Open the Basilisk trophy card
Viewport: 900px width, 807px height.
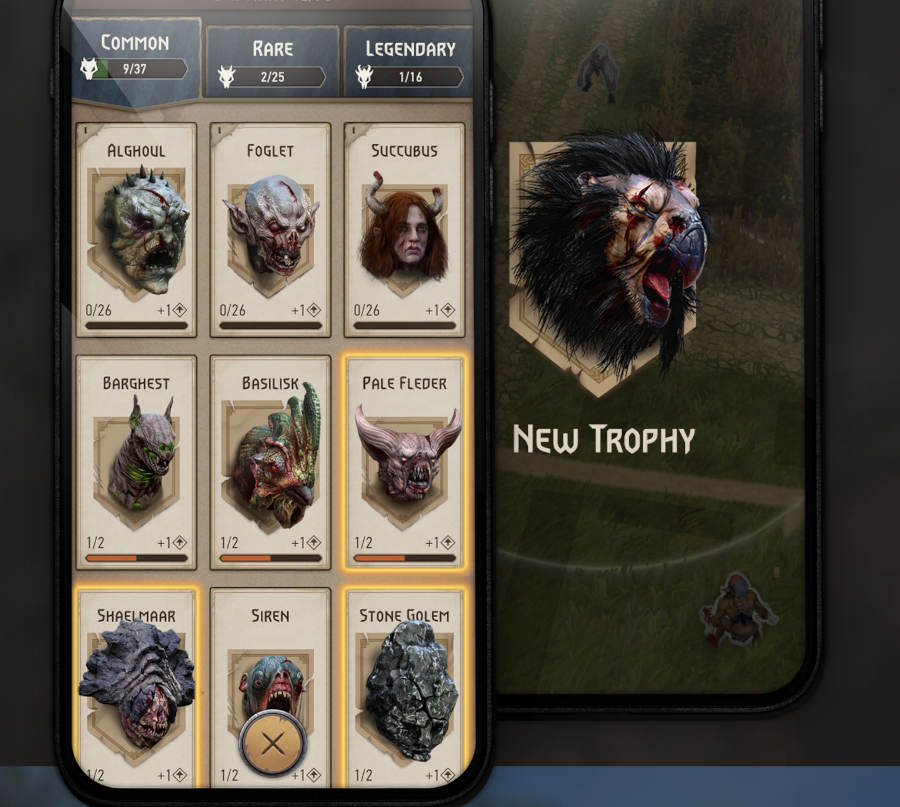click(270, 462)
